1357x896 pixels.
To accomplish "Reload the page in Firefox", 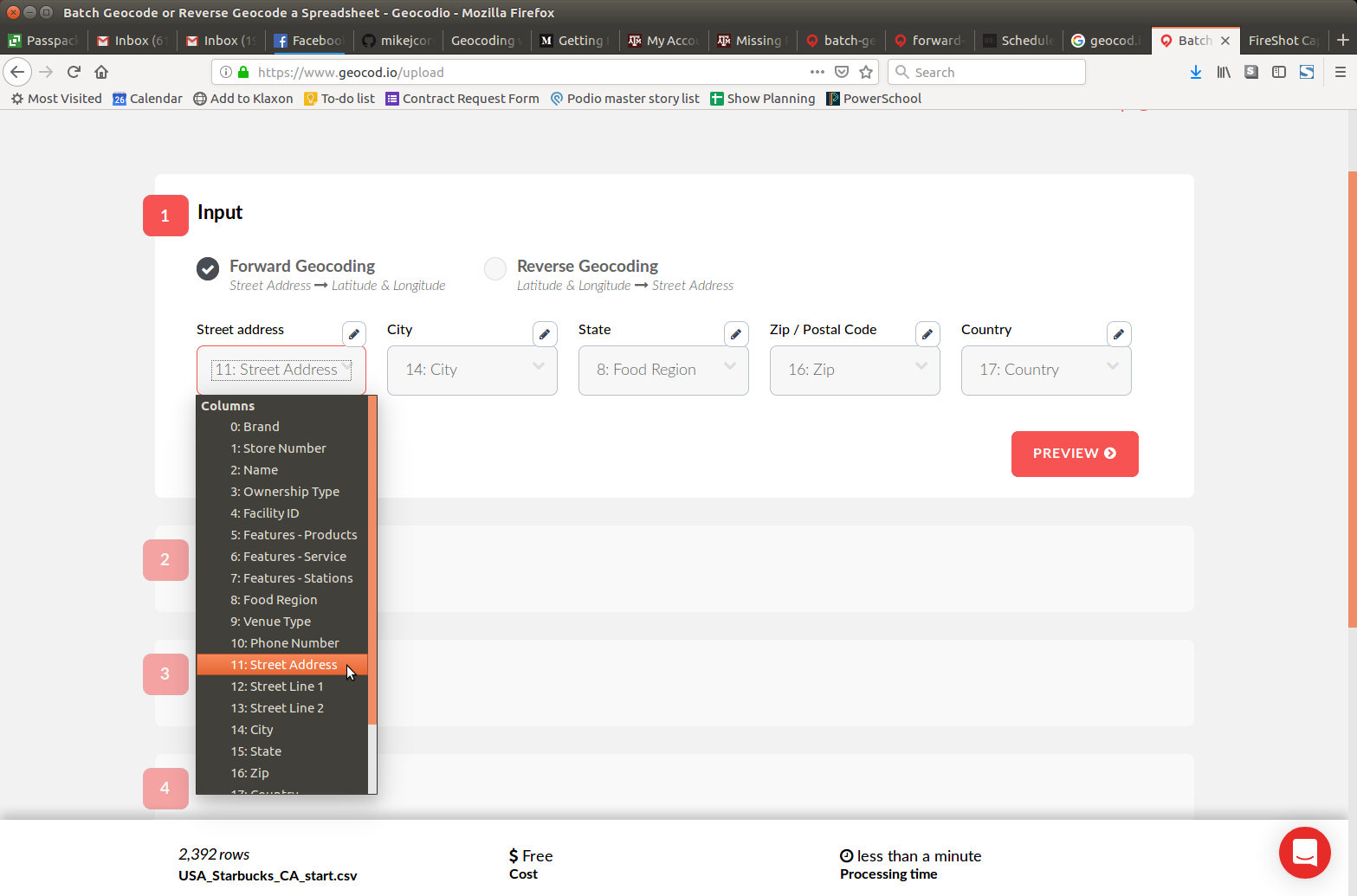I will pyautogui.click(x=74, y=72).
